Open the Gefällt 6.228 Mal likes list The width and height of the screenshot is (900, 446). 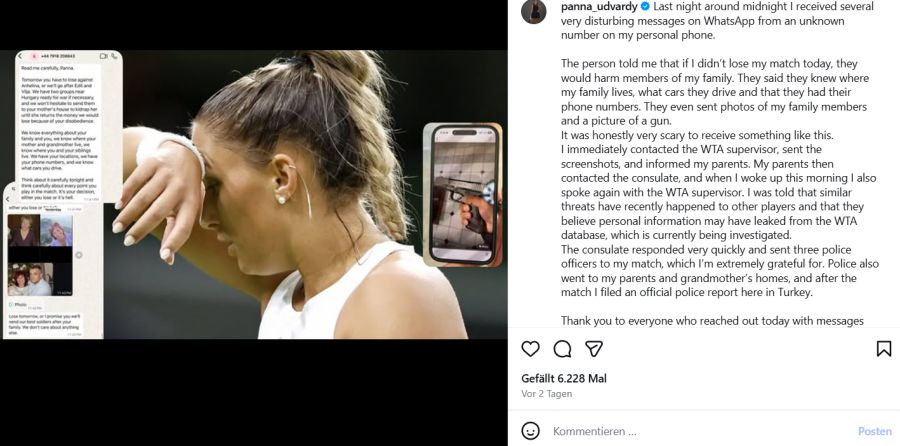point(564,378)
